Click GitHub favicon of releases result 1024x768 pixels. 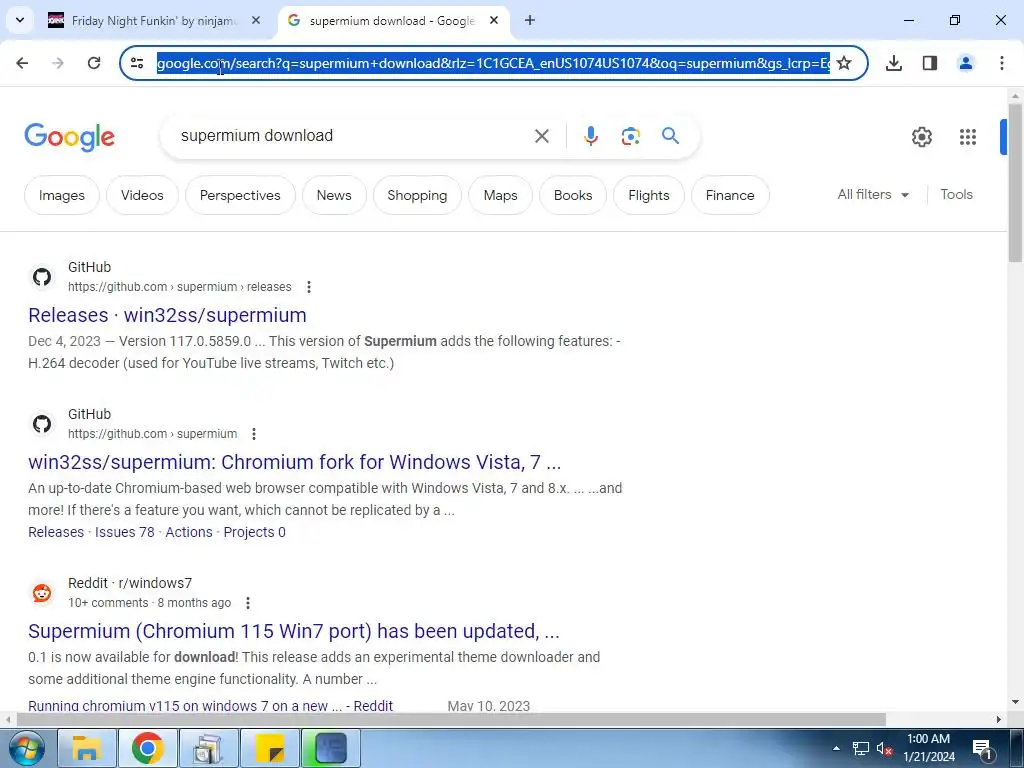click(42, 277)
